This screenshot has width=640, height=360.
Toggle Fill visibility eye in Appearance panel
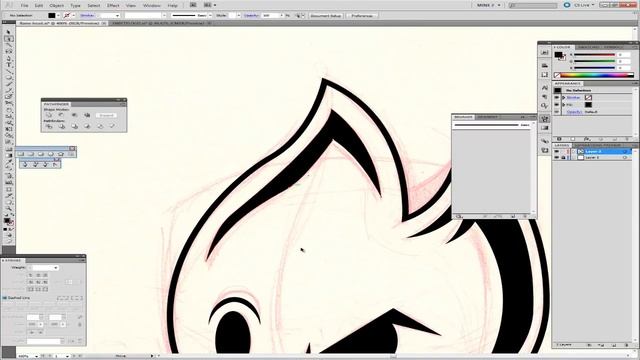coord(557,104)
